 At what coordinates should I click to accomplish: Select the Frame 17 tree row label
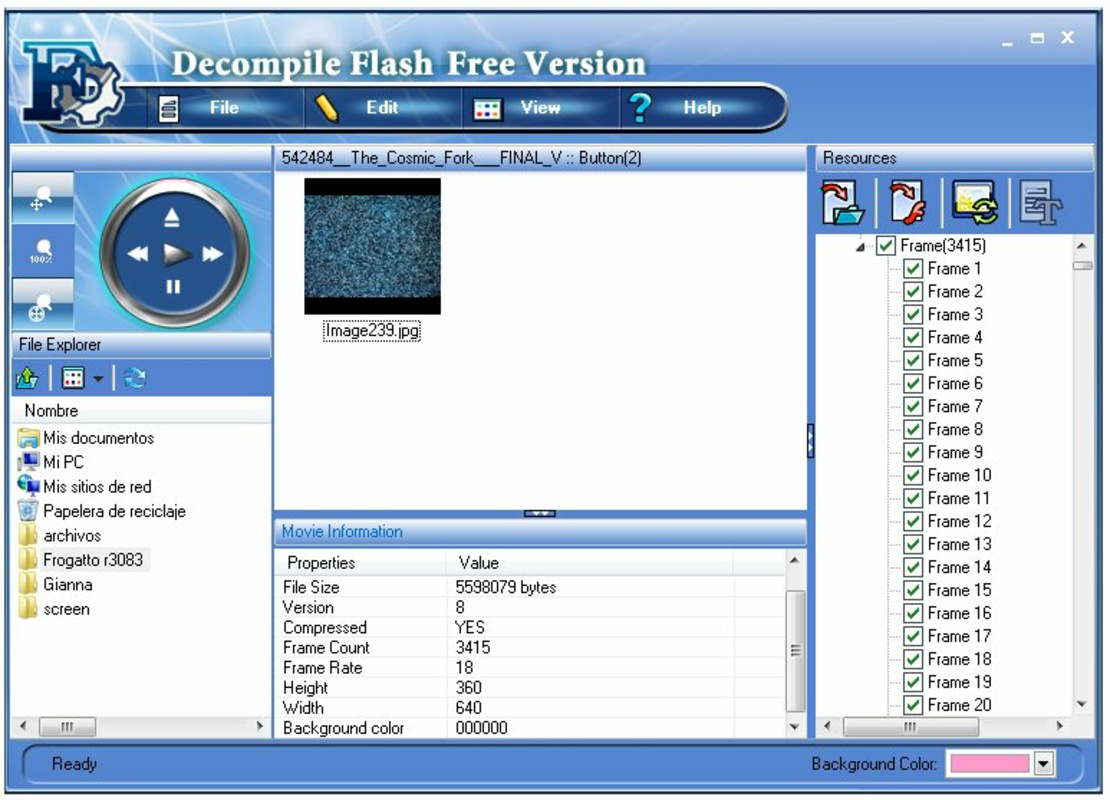pyautogui.click(x=959, y=636)
